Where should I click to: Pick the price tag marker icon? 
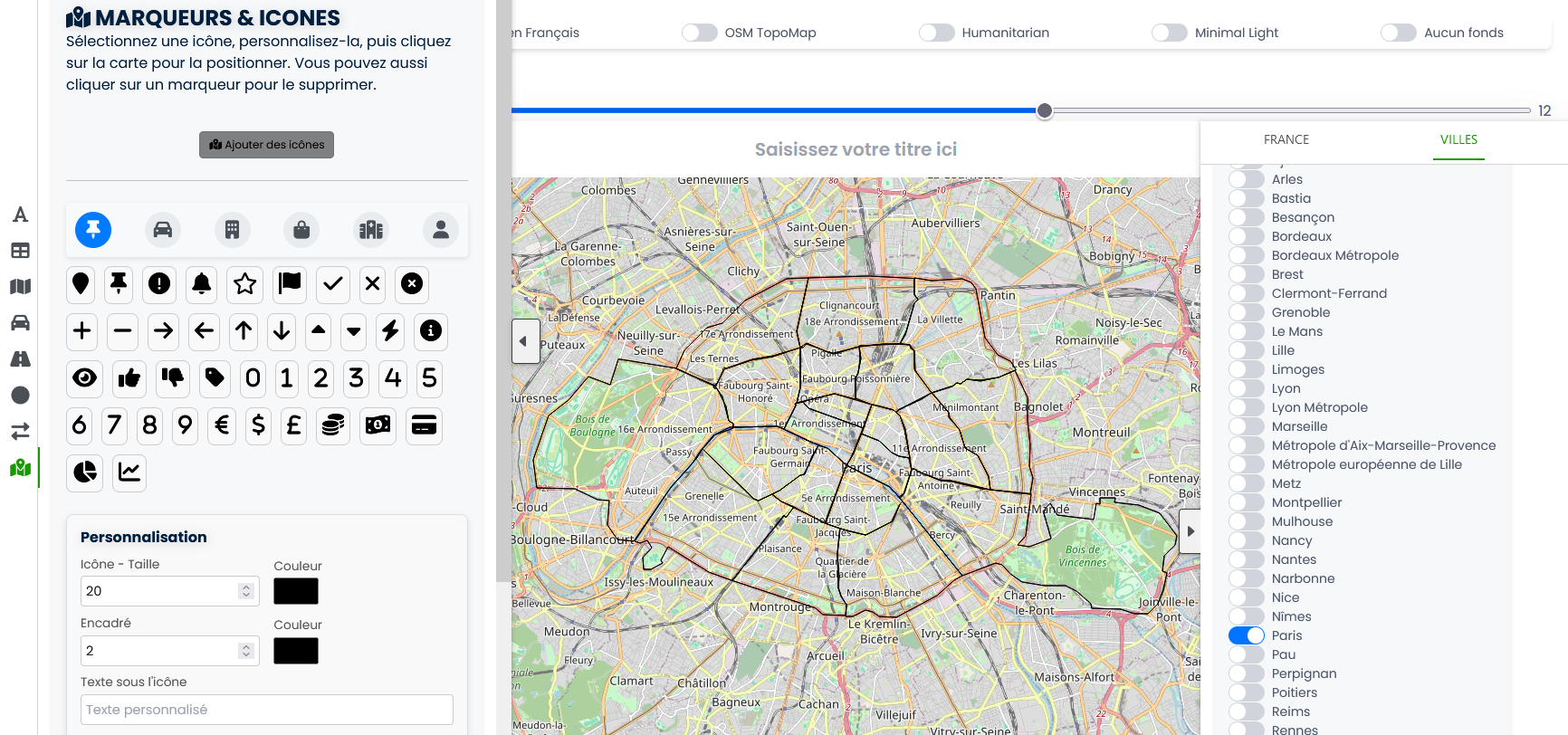click(215, 378)
